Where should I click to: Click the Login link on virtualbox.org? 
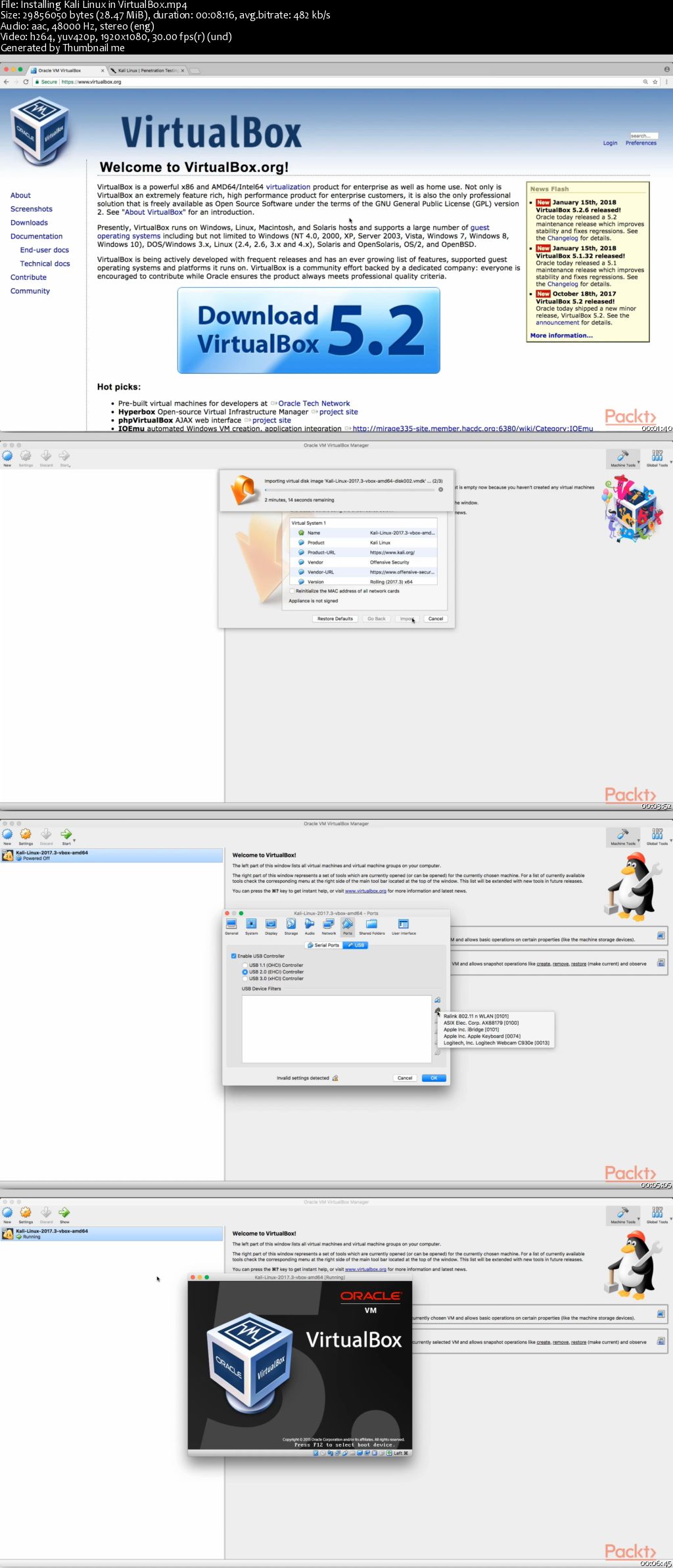pyautogui.click(x=610, y=143)
